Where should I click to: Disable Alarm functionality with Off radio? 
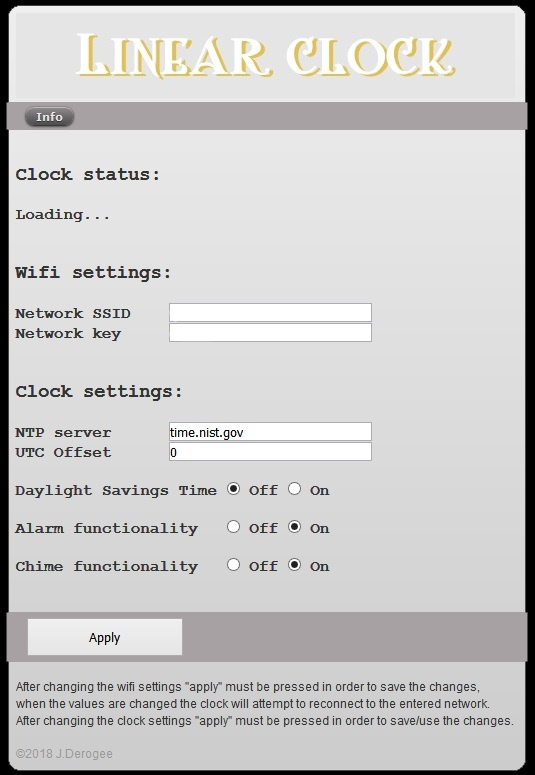[233, 527]
